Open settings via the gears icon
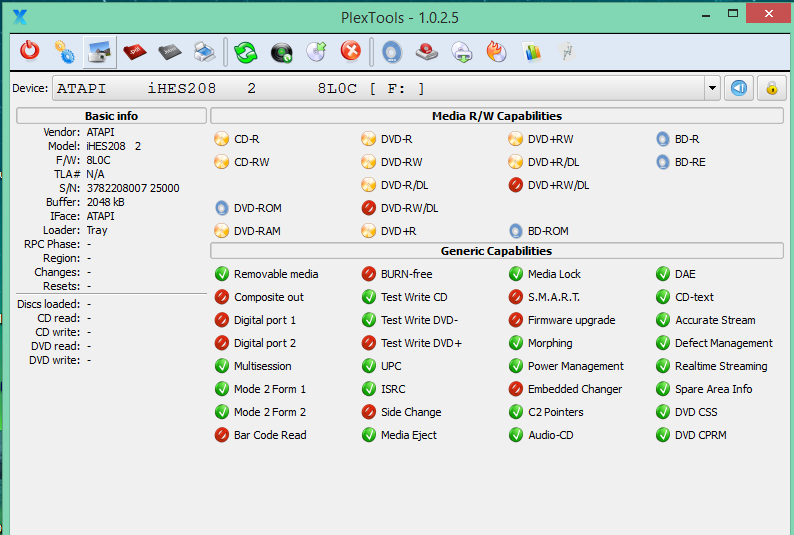 [64, 52]
